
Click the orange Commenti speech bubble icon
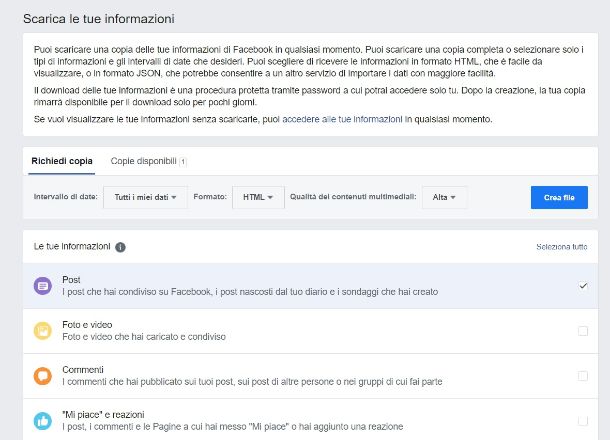click(43, 376)
